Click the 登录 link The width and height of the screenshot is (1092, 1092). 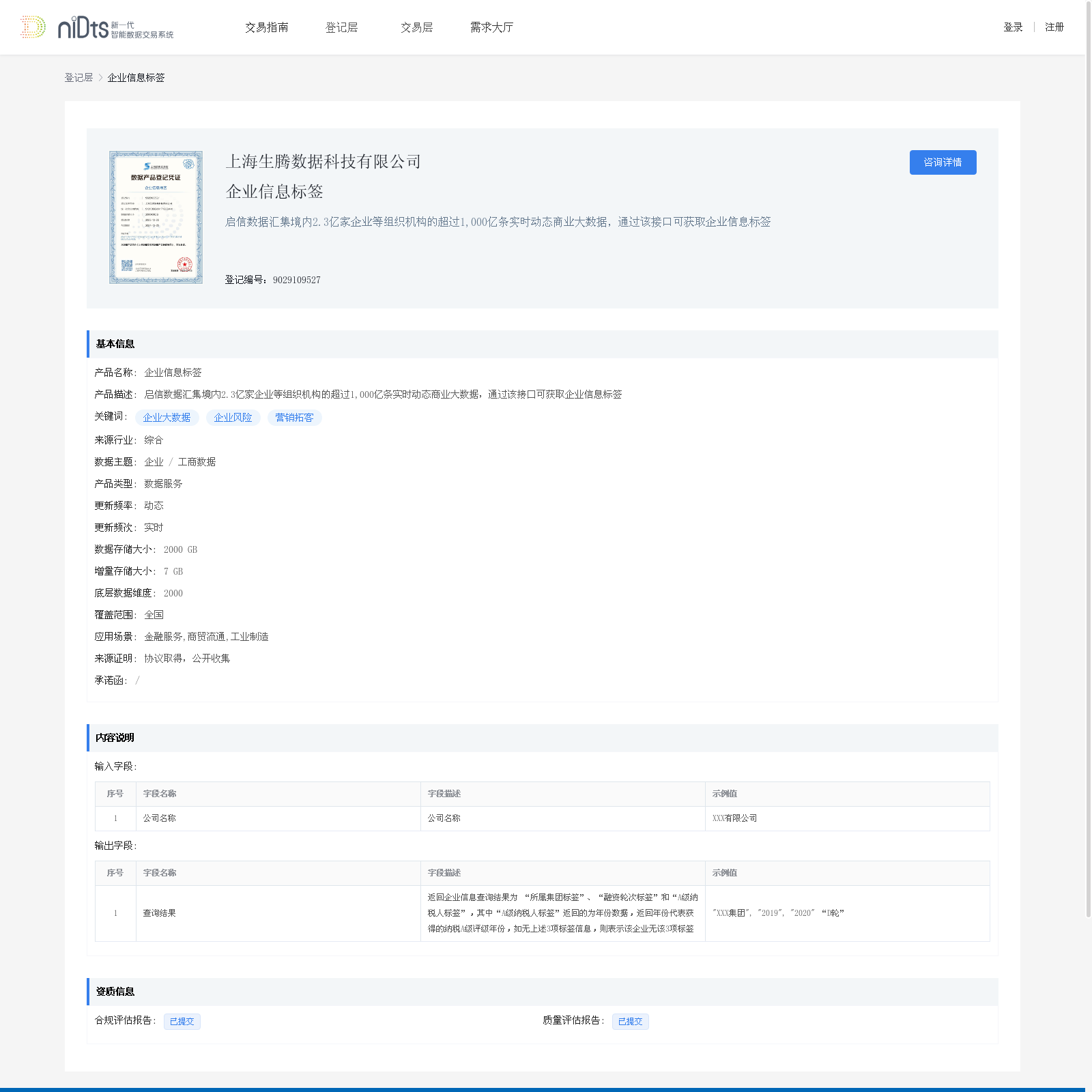click(1013, 27)
